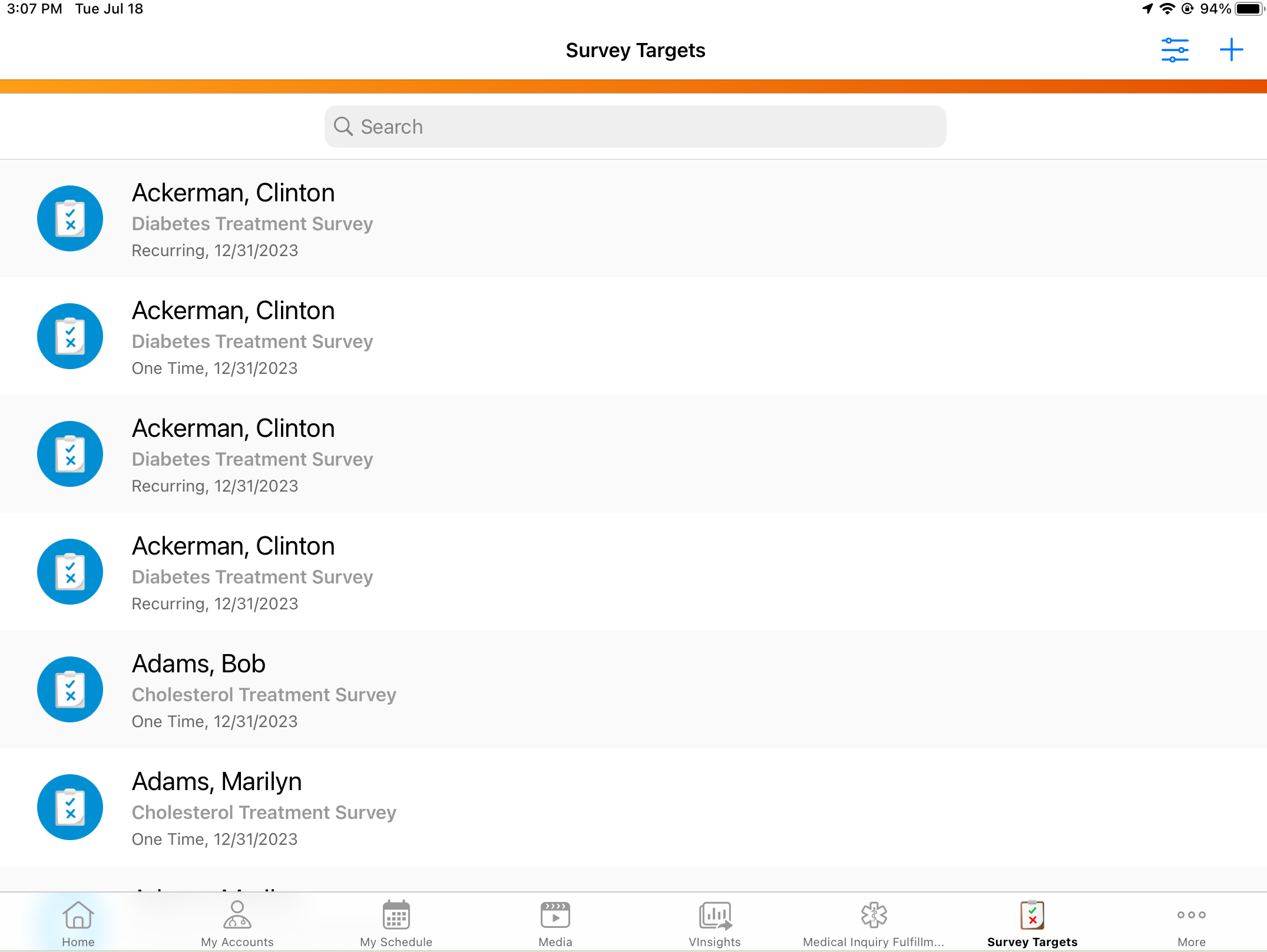1267x952 pixels.
Task: Open Medical Inquiry Fulfillment tab
Action: pos(874,923)
